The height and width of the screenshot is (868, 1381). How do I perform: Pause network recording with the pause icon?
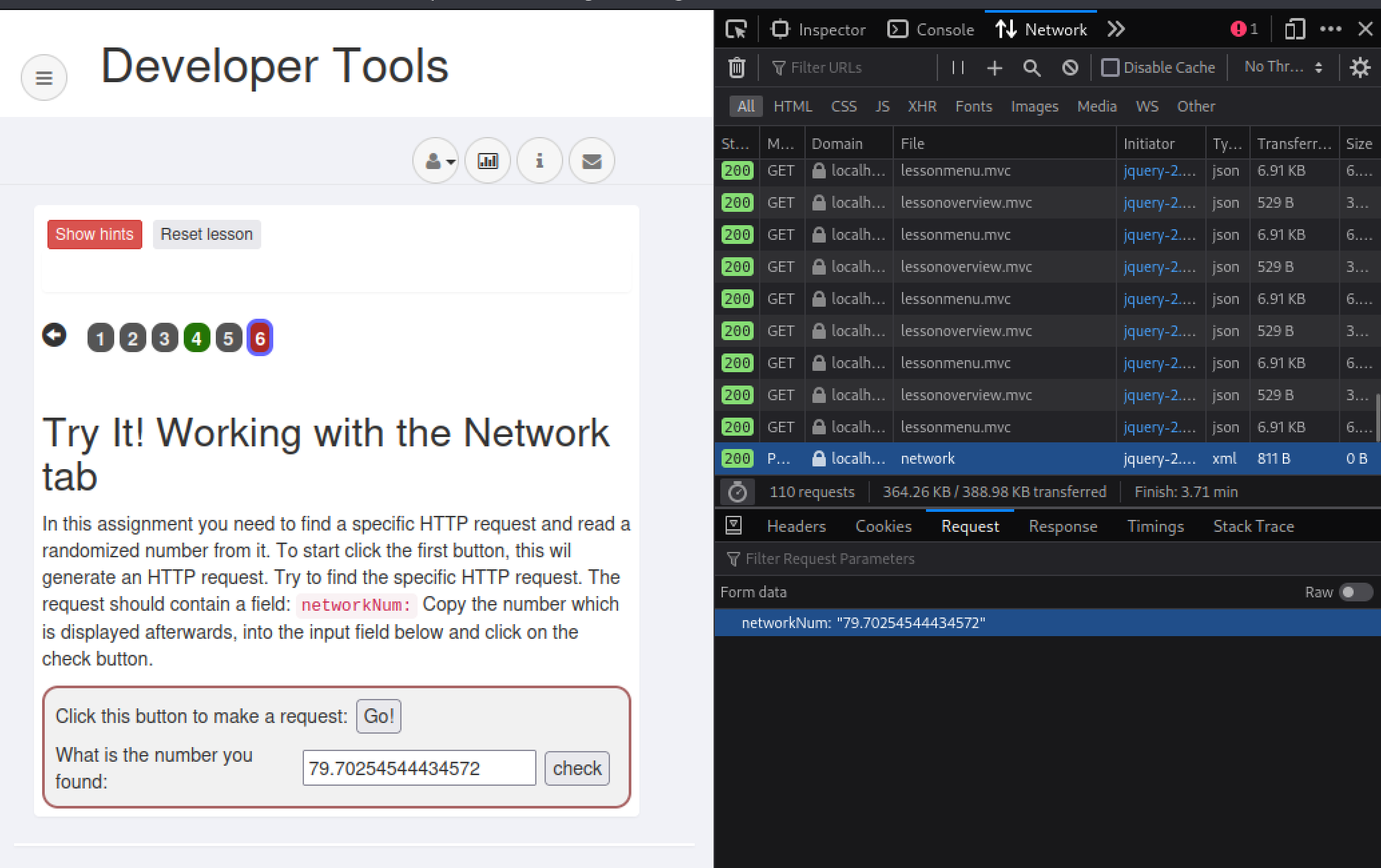point(957,67)
